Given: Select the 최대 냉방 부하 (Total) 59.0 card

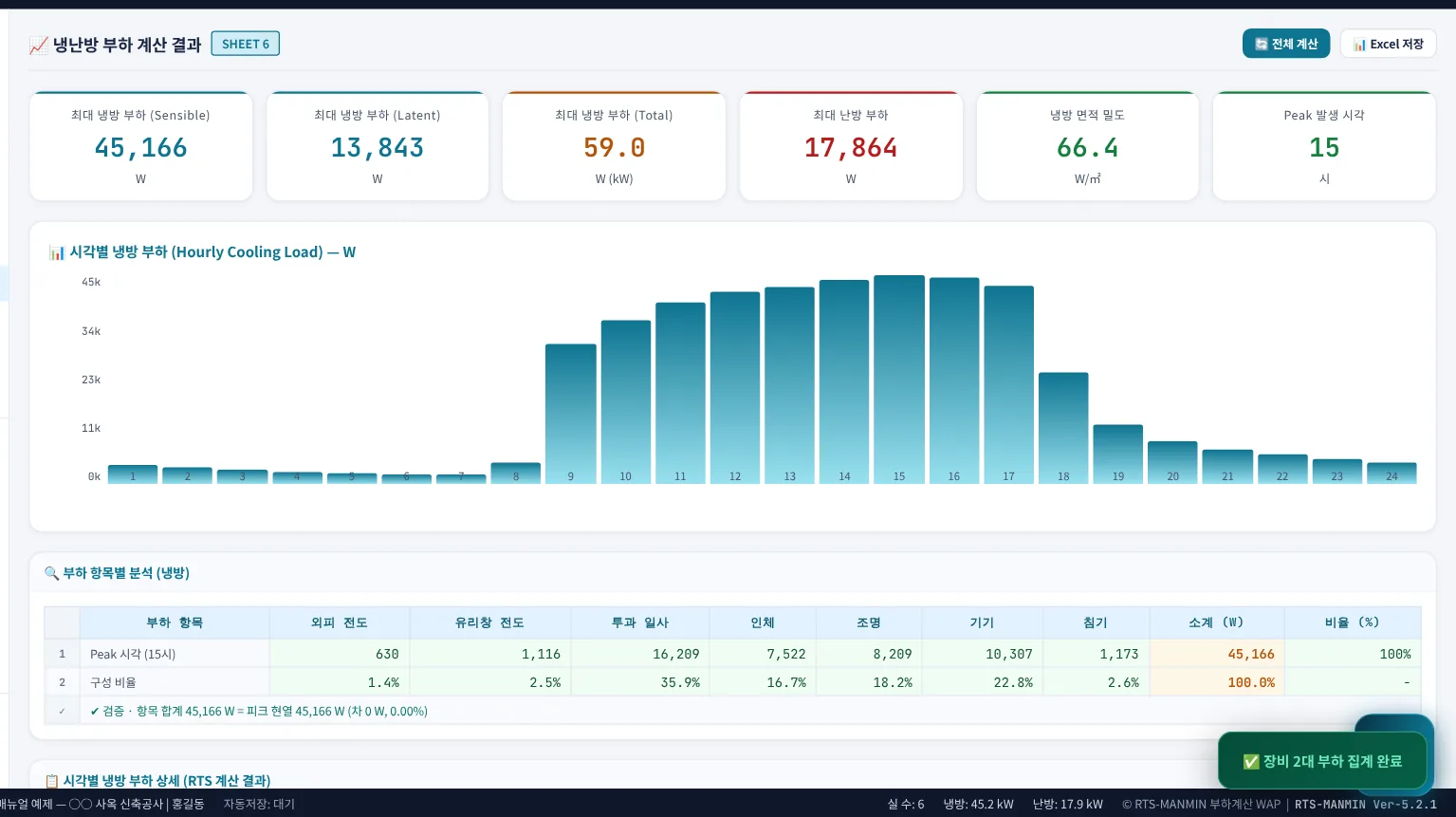Looking at the screenshot, I should click(x=614, y=146).
